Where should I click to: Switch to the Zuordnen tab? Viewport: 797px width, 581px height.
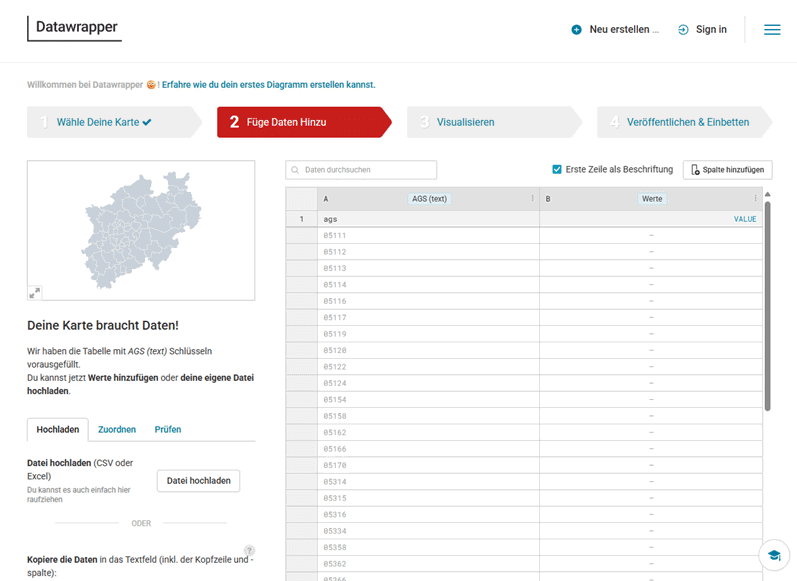point(117,430)
